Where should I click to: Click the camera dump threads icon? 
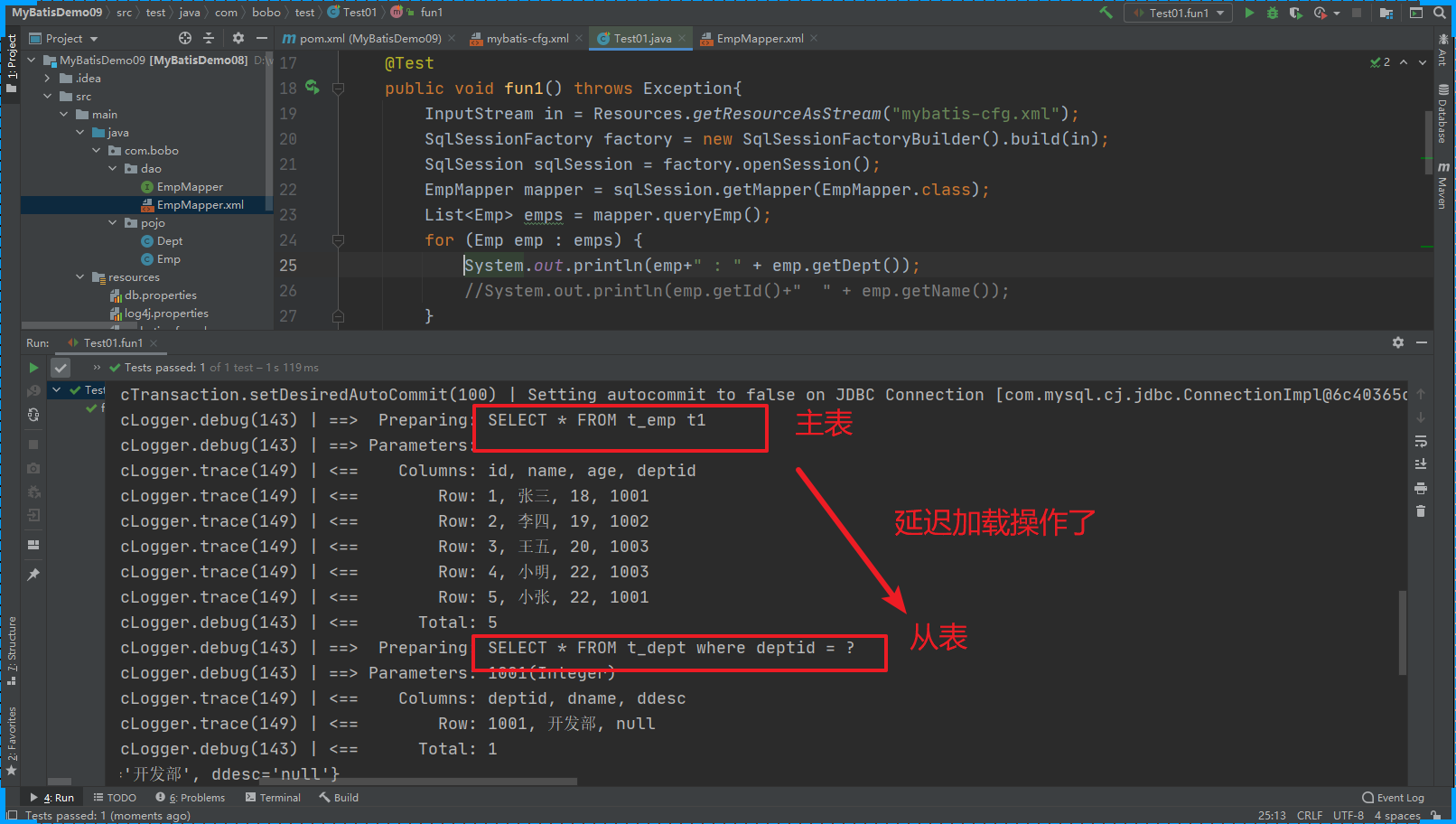[x=33, y=468]
